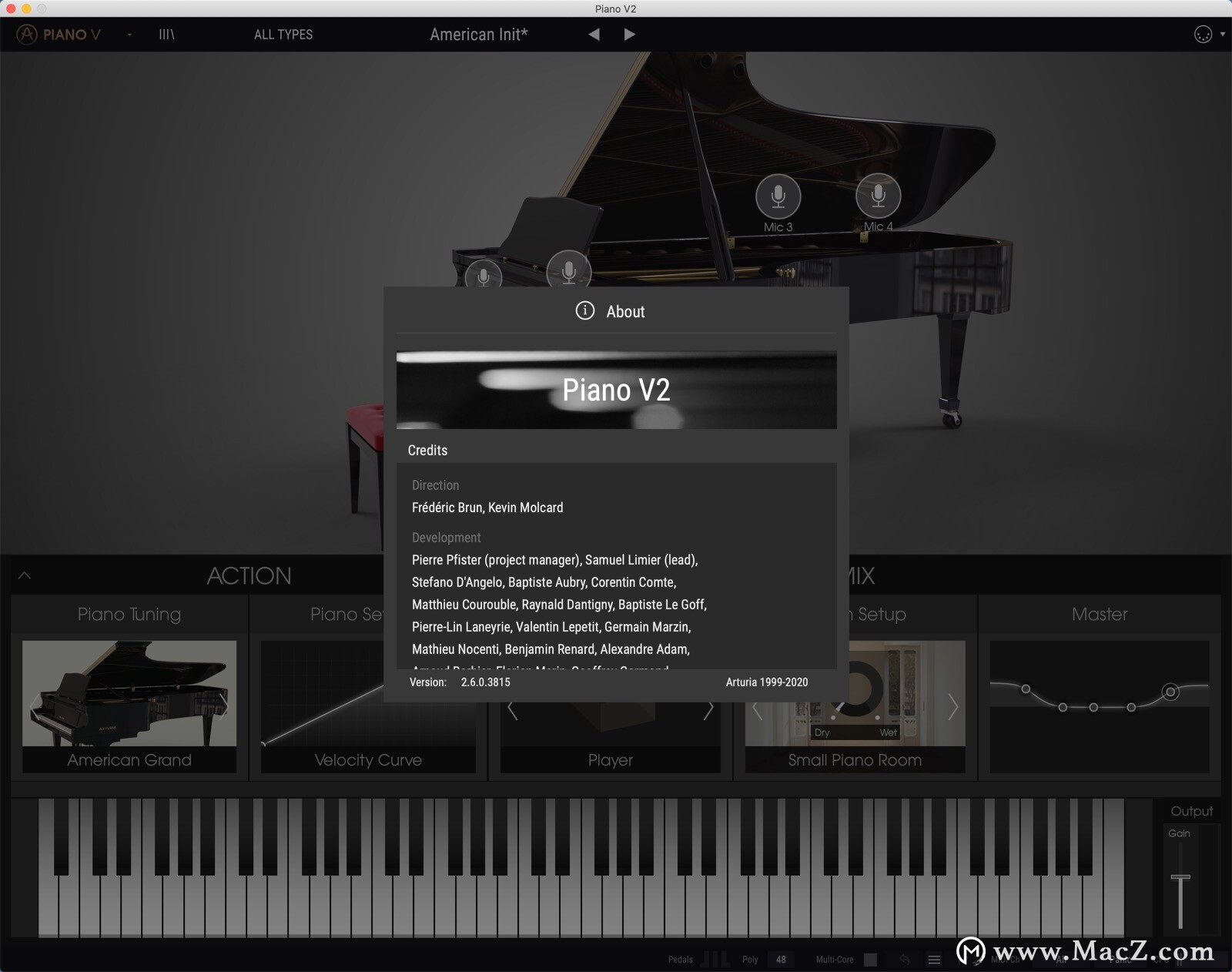Viewport: 1232px width, 972px height.
Task: Expand MIDI controller configs dropdown arrow at top right
Action: click(1223, 34)
